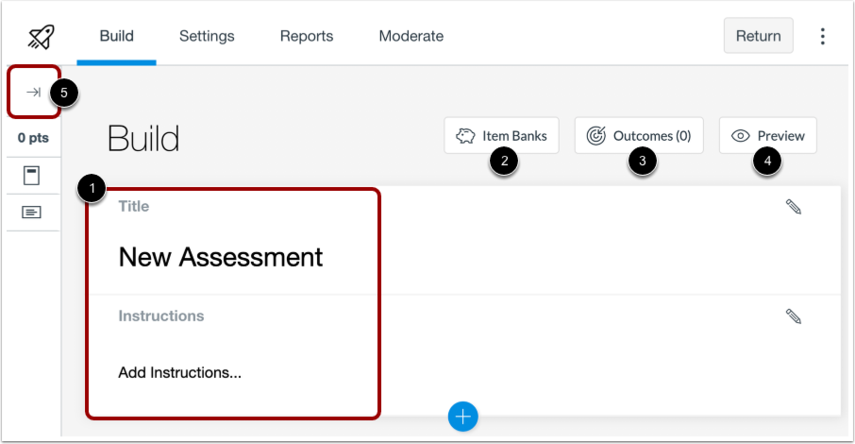This screenshot has height=444, width=855.
Task: Select the instructions page icon in sidebar
Action: 32,176
